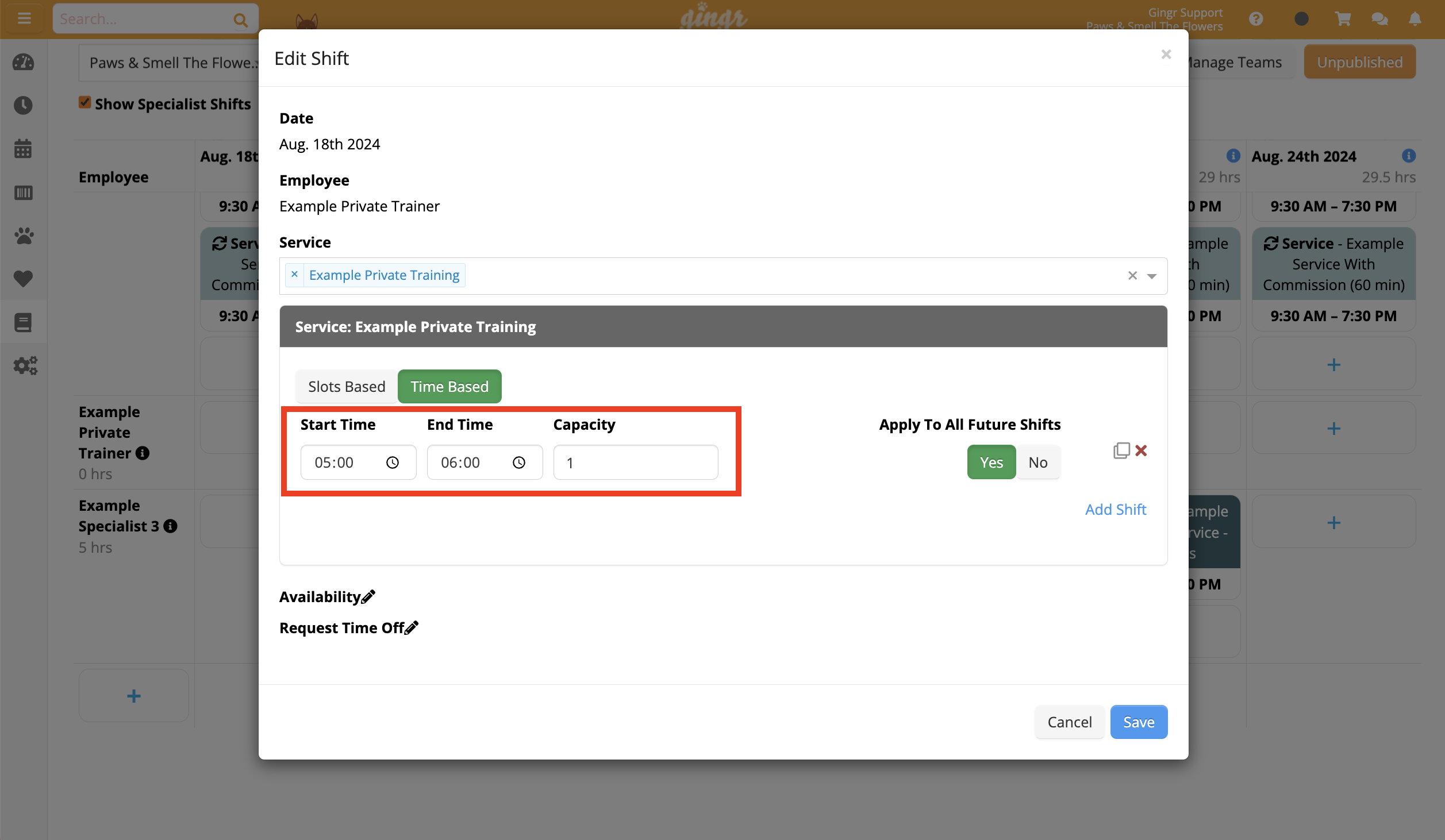Expand the Service dropdown arrow

pyautogui.click(x=1152, y=276)
